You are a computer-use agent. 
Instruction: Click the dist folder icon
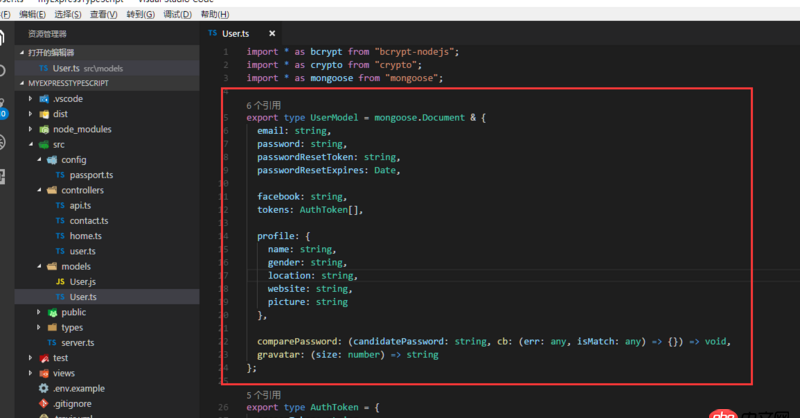(44, 114)
